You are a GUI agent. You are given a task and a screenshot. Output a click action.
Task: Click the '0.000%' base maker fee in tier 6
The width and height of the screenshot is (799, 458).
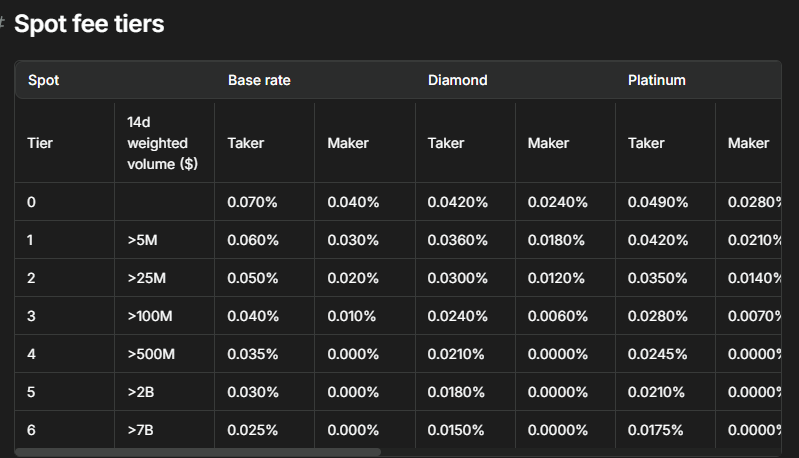pyautogui.click(x=353, y=430)
